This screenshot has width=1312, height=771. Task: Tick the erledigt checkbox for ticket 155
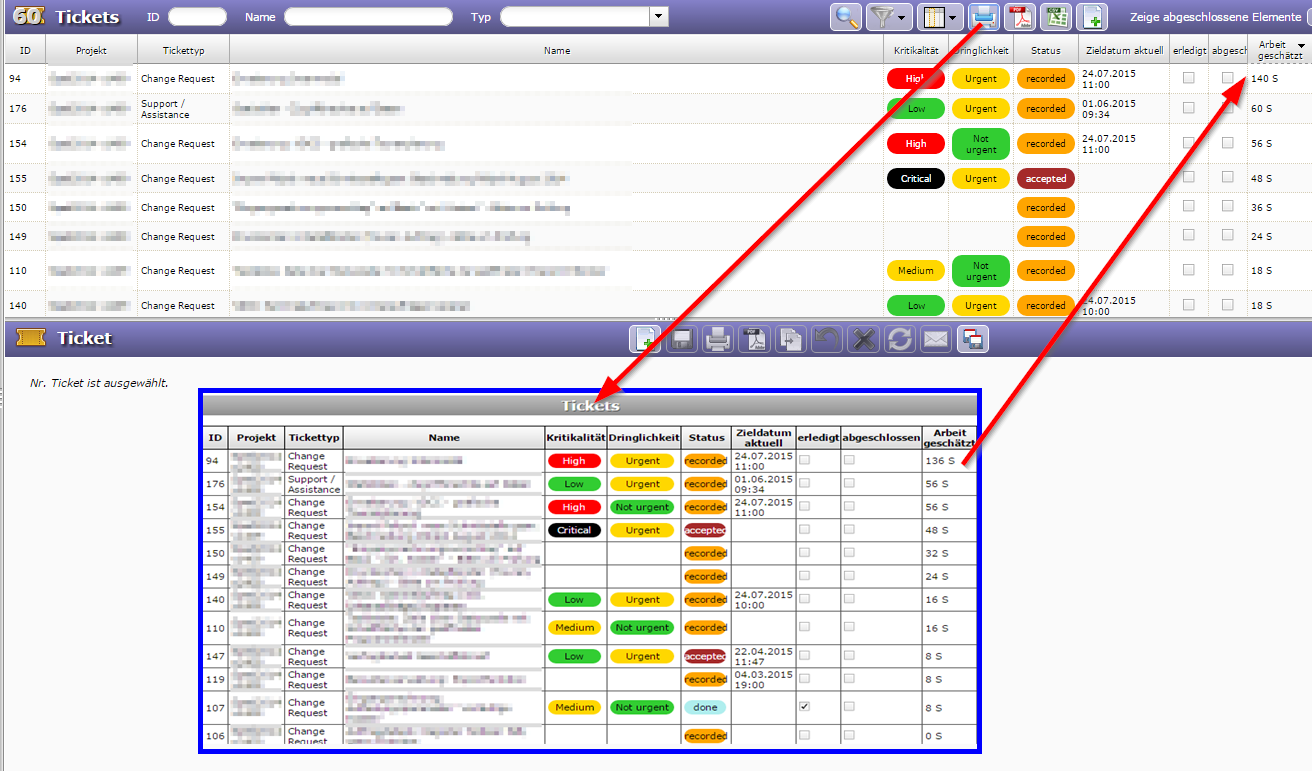(1188, 178)
